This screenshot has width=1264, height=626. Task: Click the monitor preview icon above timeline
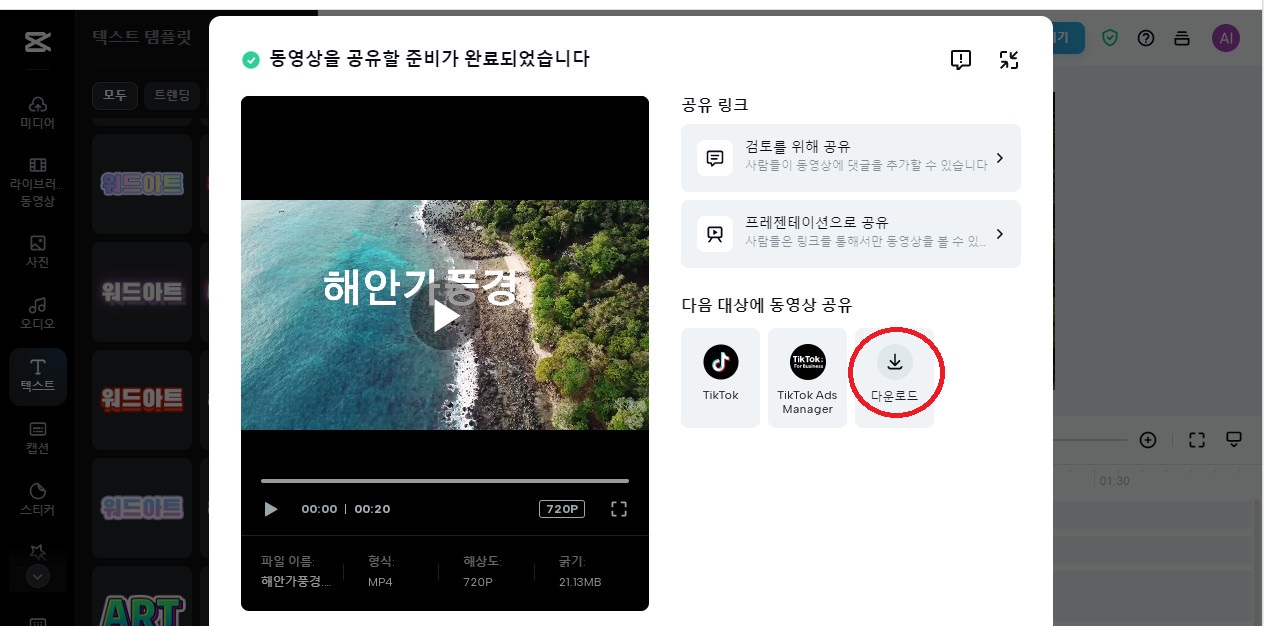click(1234, 440)
